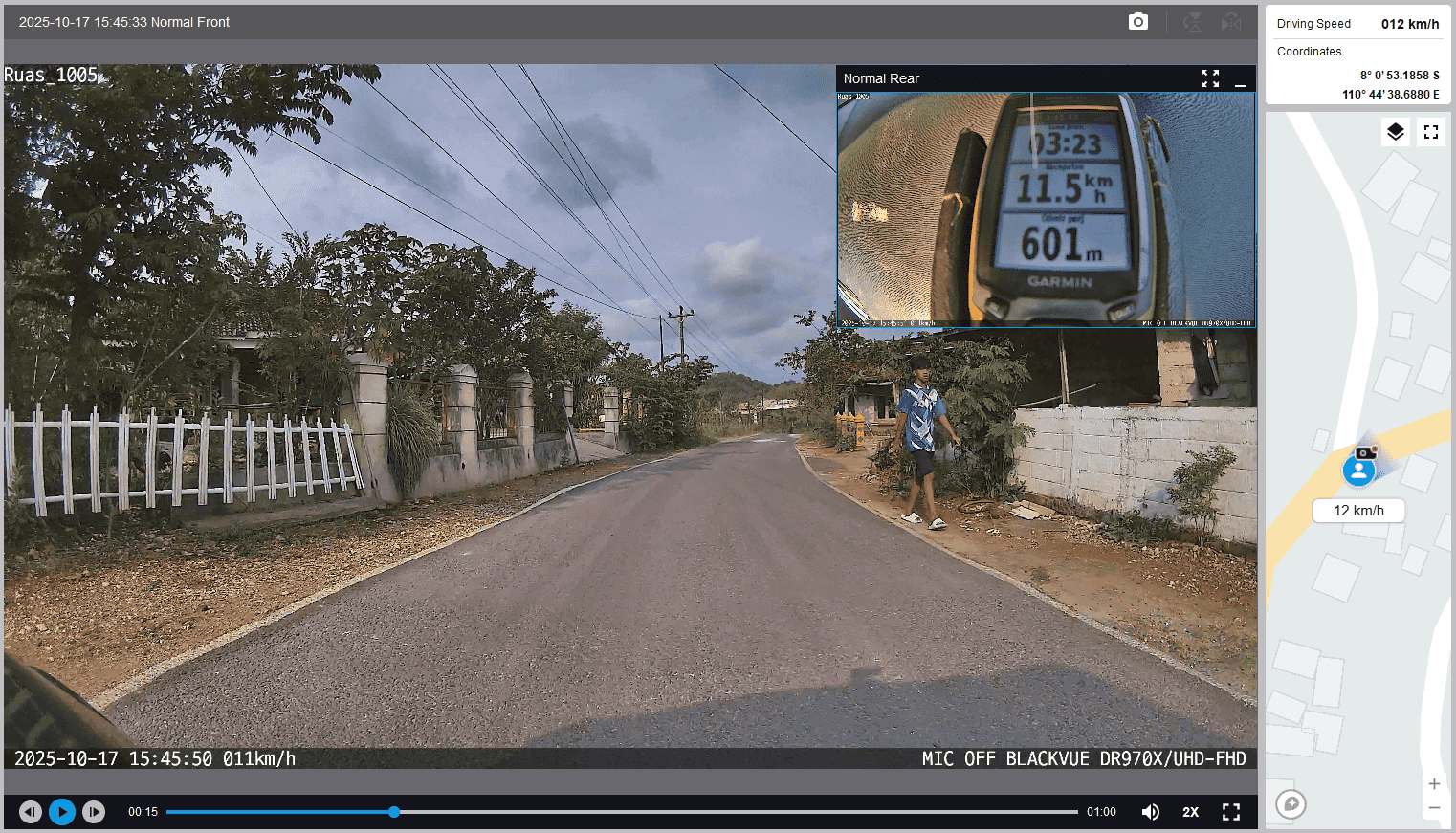Screen dimensions: 1456x833
Task: Click the Normal Rear video thumbnail
Action: tap(1046, 209)
